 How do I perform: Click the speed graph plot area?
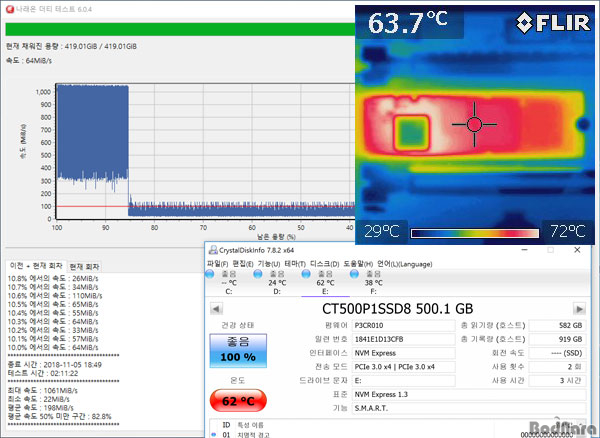(x=206, y=151)
